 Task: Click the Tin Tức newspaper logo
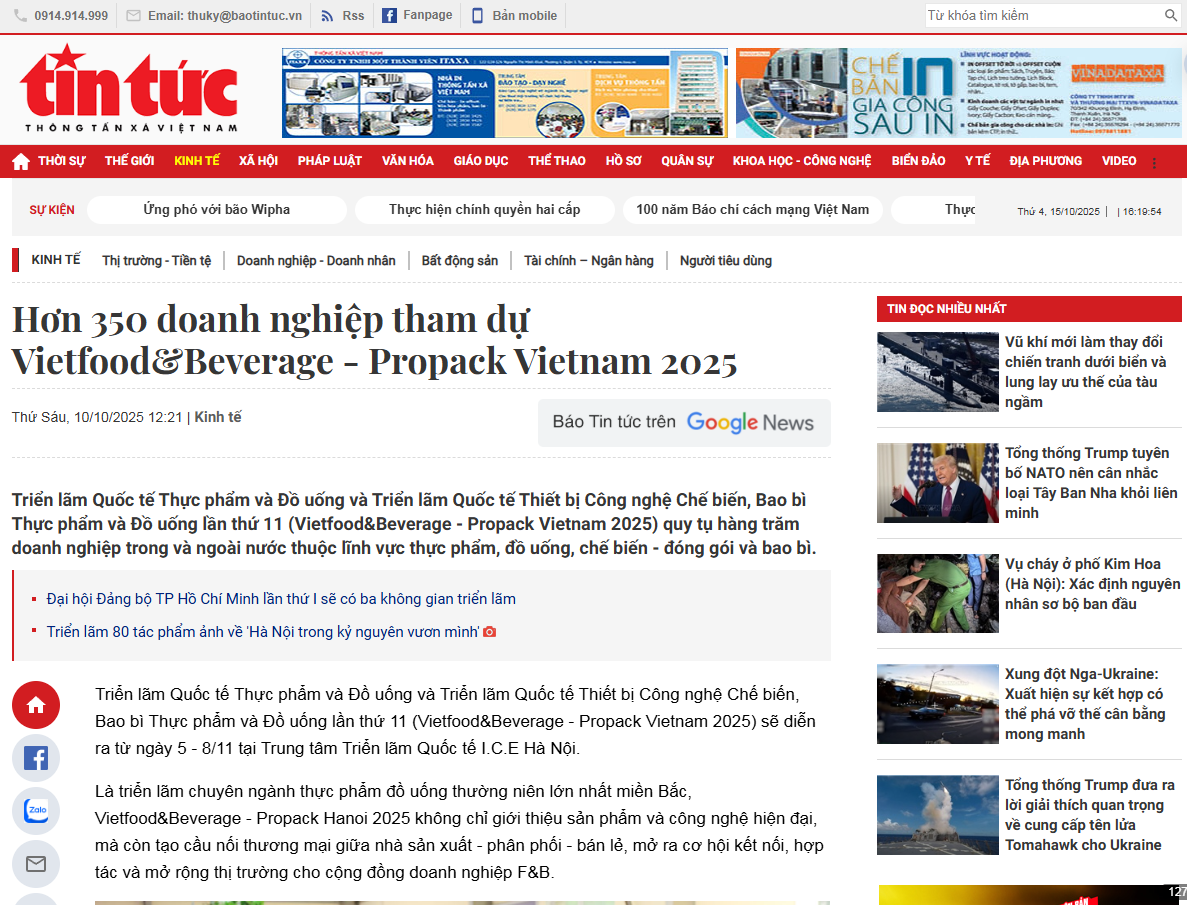click(129, 90)
